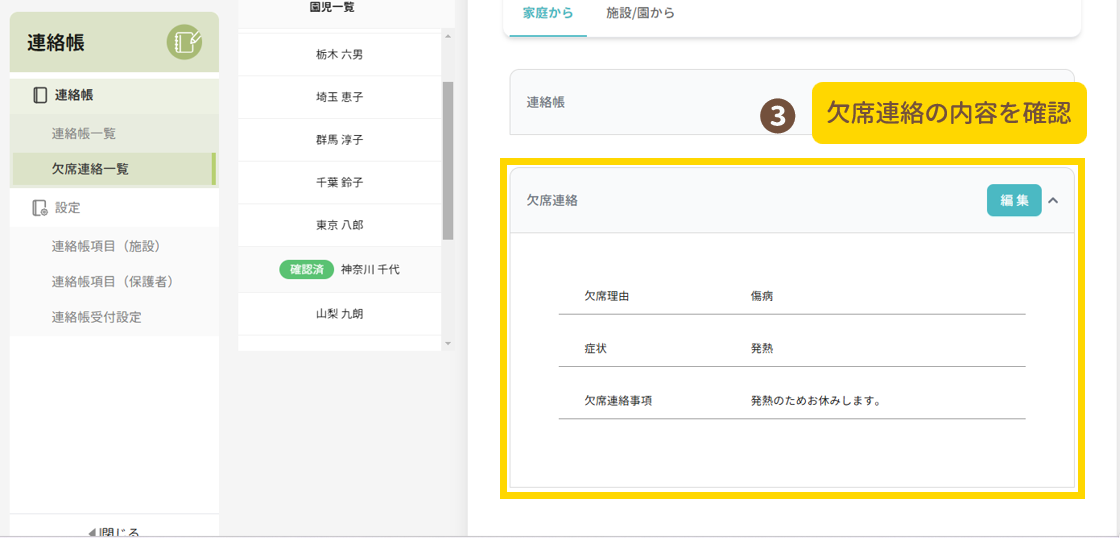Image resolution: width=1120 pixels, height=538 pixels.
Task: Select 欠席連絡一覧 in the sidebar
Action: coord(91,169)
